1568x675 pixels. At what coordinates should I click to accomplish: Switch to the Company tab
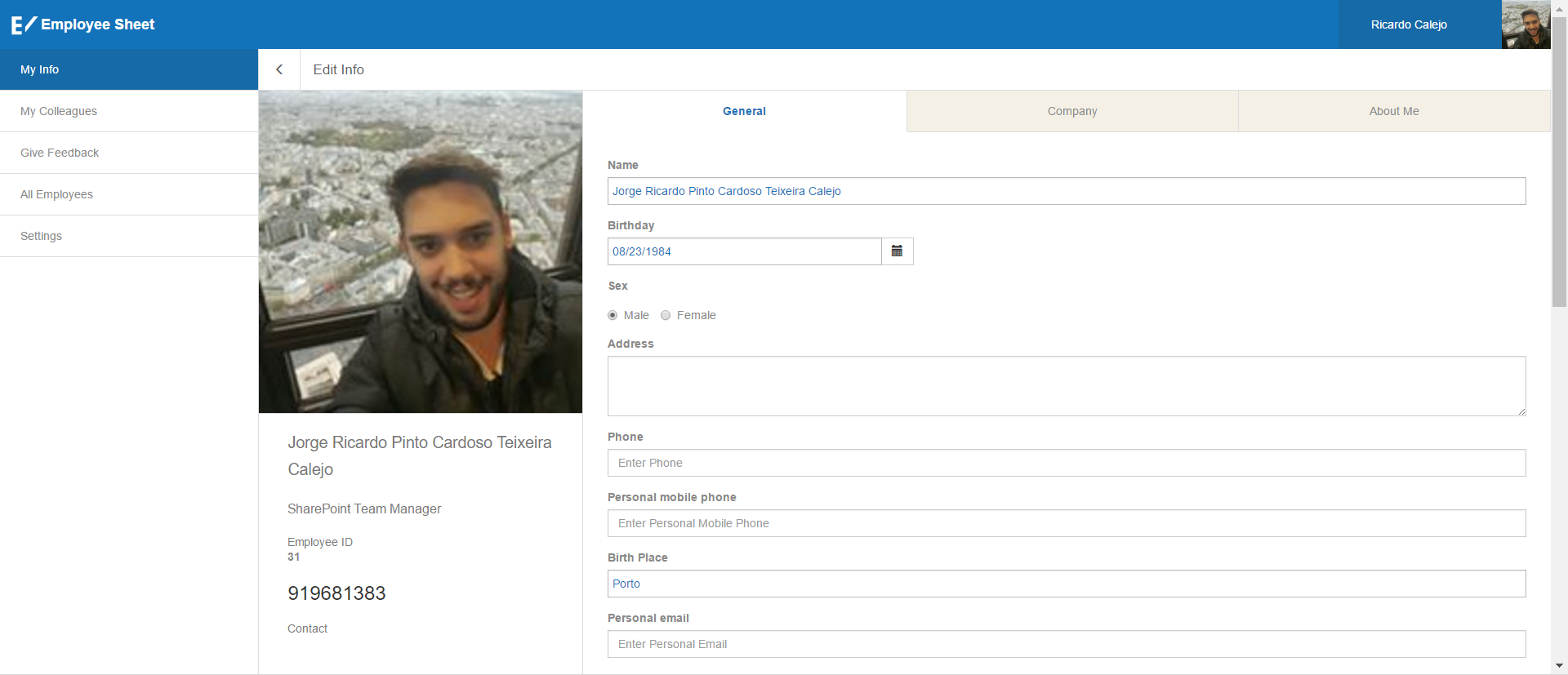coord(1072,111)
